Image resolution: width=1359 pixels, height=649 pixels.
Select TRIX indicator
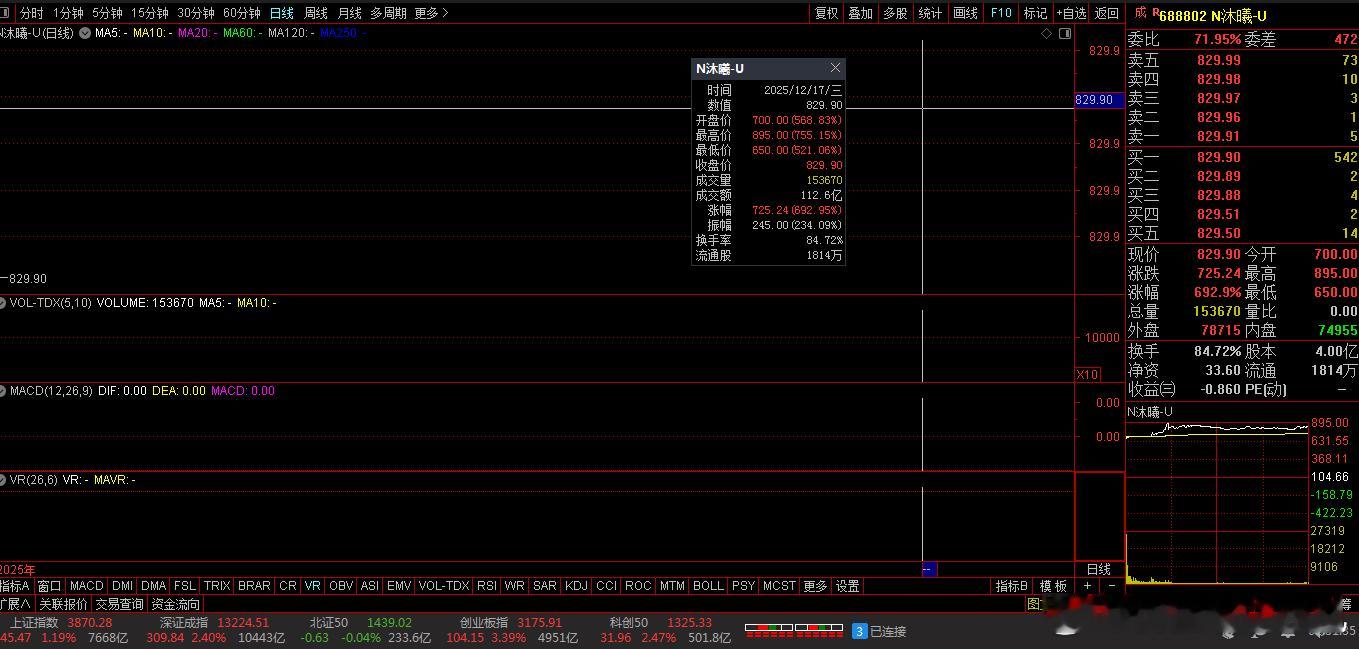(217, 586)
